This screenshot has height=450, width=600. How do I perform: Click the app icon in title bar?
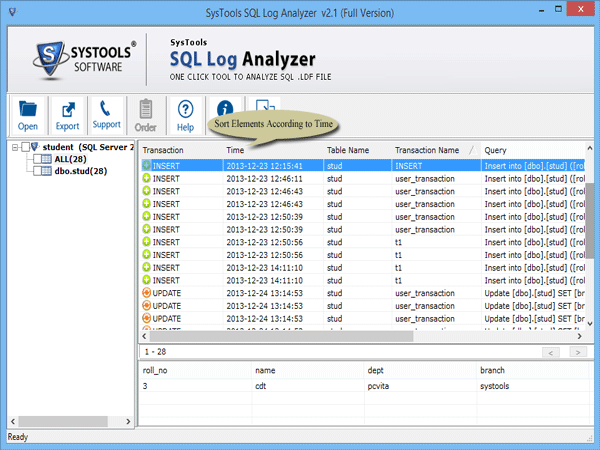(13, 12)
